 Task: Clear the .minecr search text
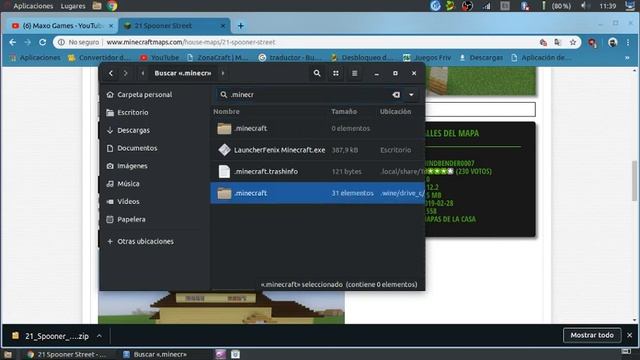pyautogui.click(x=396, y=95)
